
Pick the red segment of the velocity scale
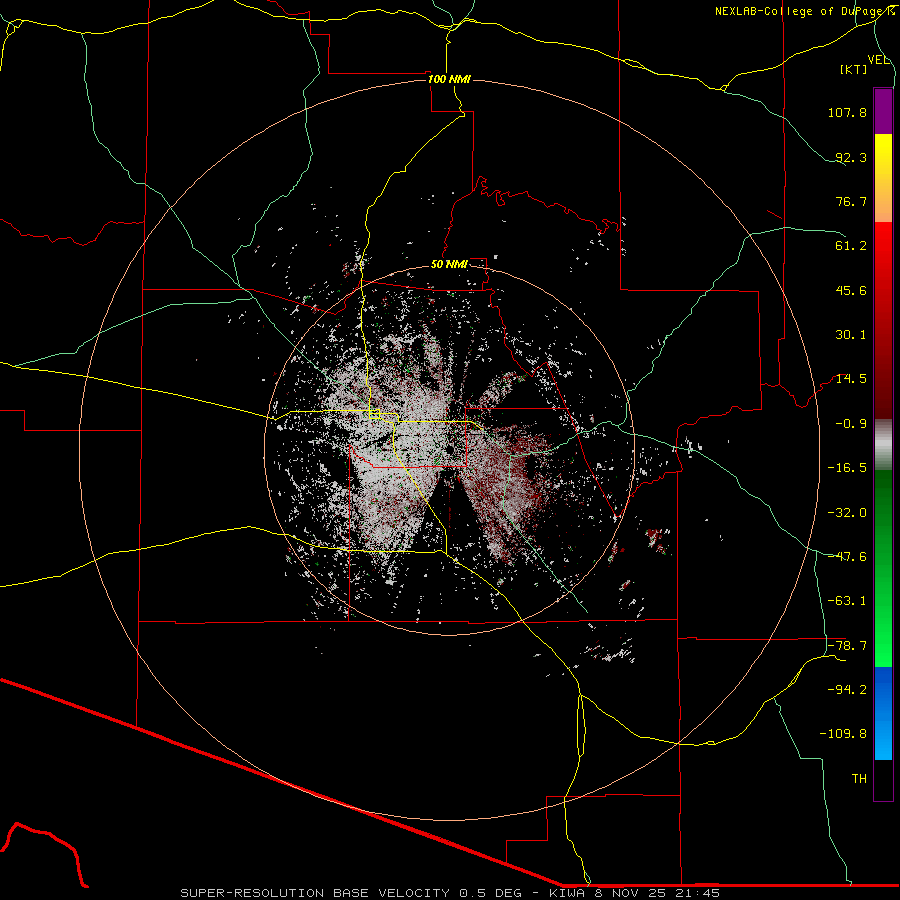point(883,321)
